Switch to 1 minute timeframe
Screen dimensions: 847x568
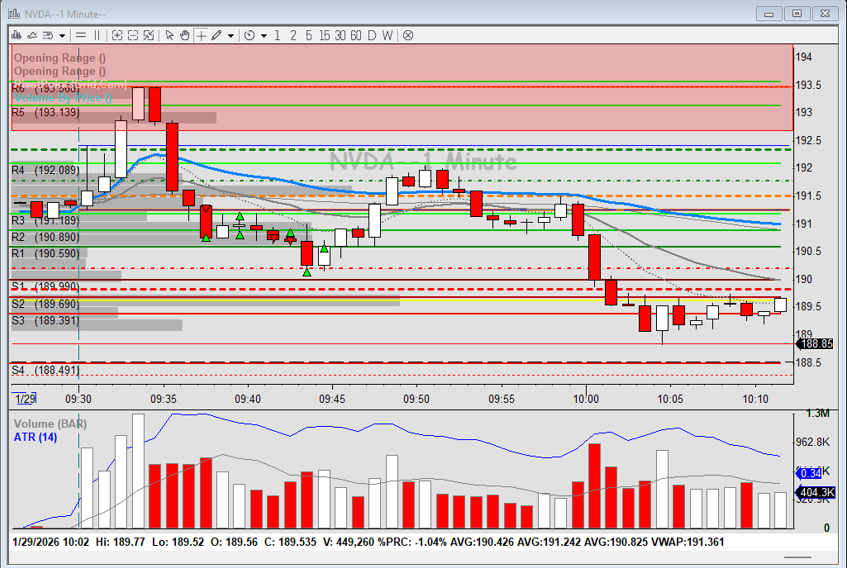click(x=277, y=36)
